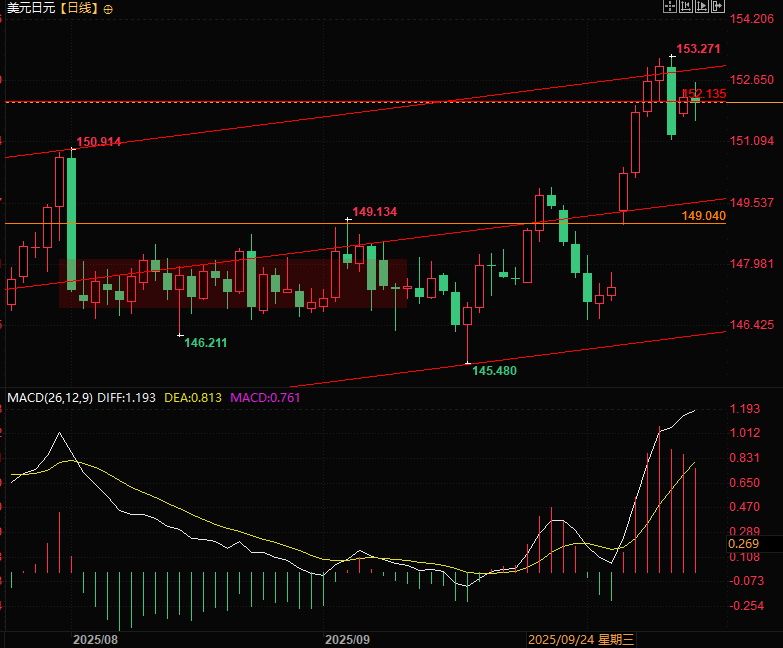This screenshot has width=783, height=648.
Task: Click the circled plus icon beside 日线
Action: (109, 8)
